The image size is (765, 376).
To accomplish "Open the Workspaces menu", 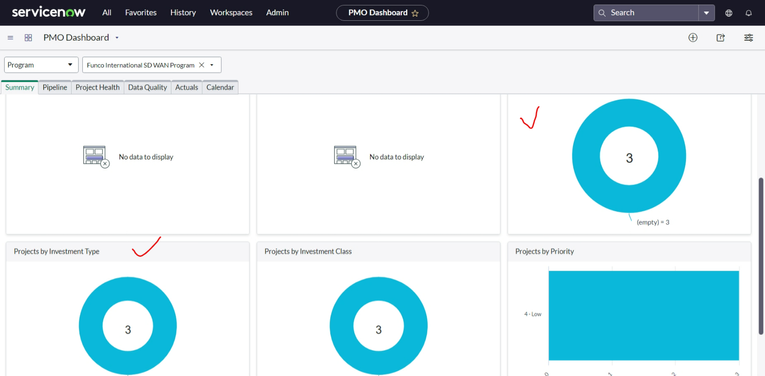I will pos(231,13).
